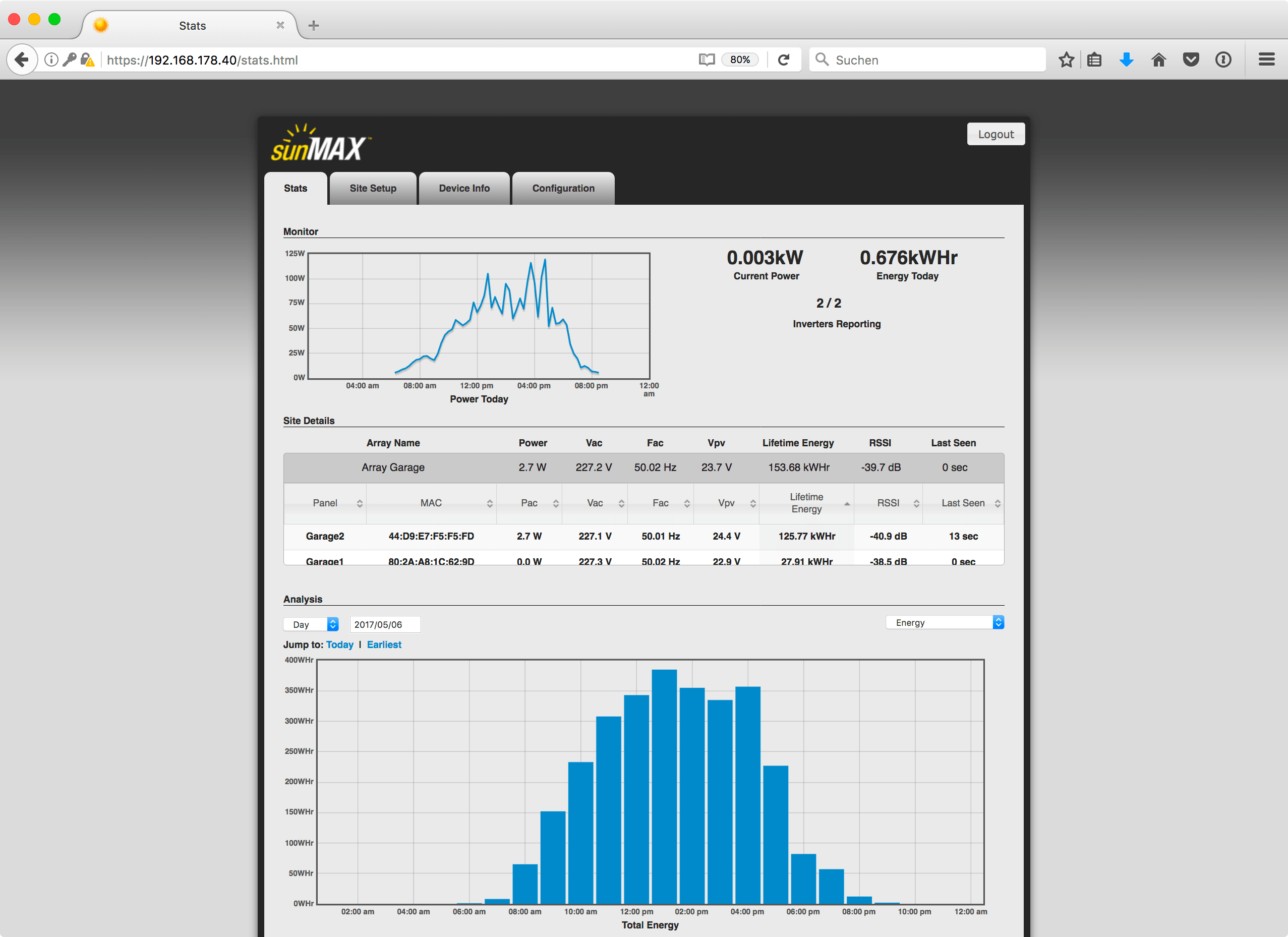The image size is (1288, 937).
Task: Close the Stats browser tab
Action: (x=280, y=26)
